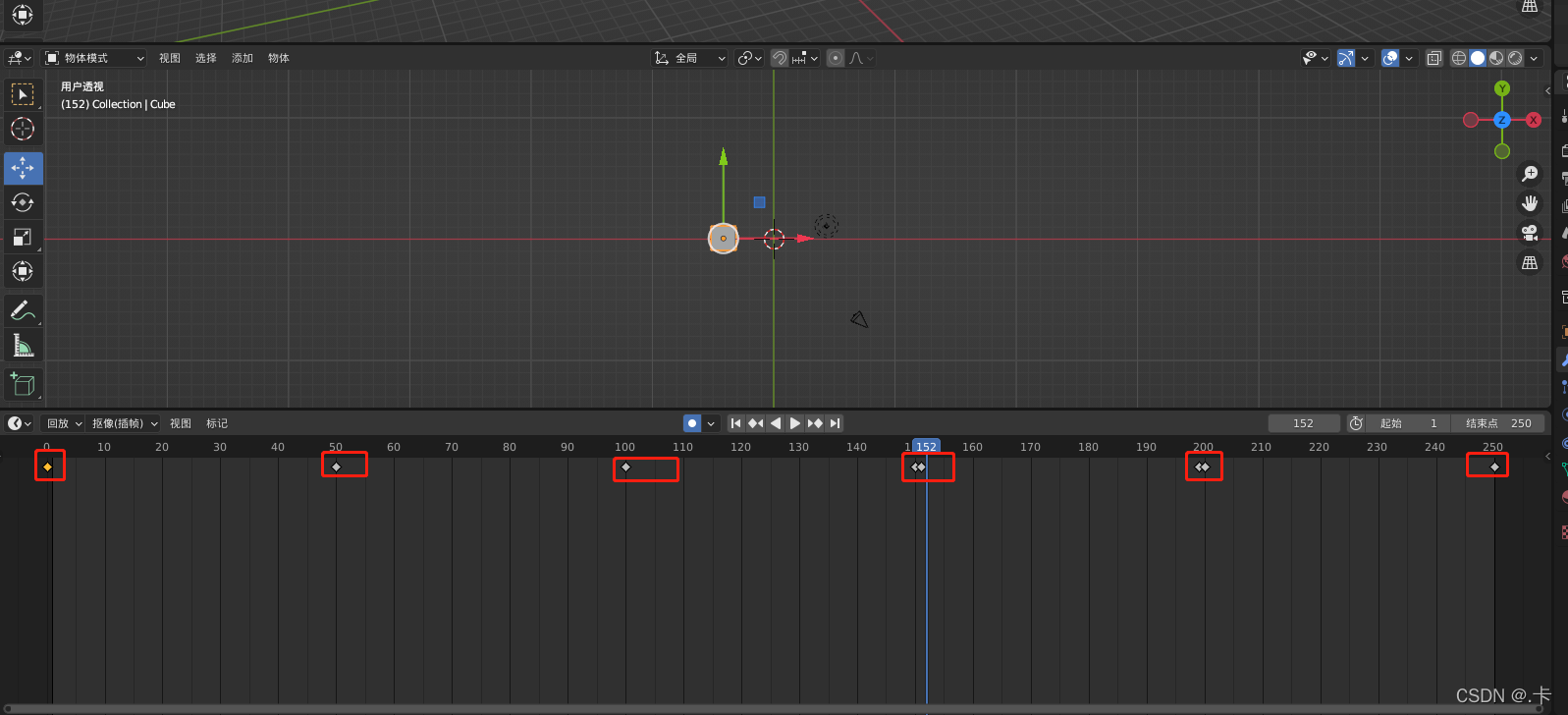The image size is (1568, 715).
Task: Open the 回放 playback dropdown
Action: [65, 423]
